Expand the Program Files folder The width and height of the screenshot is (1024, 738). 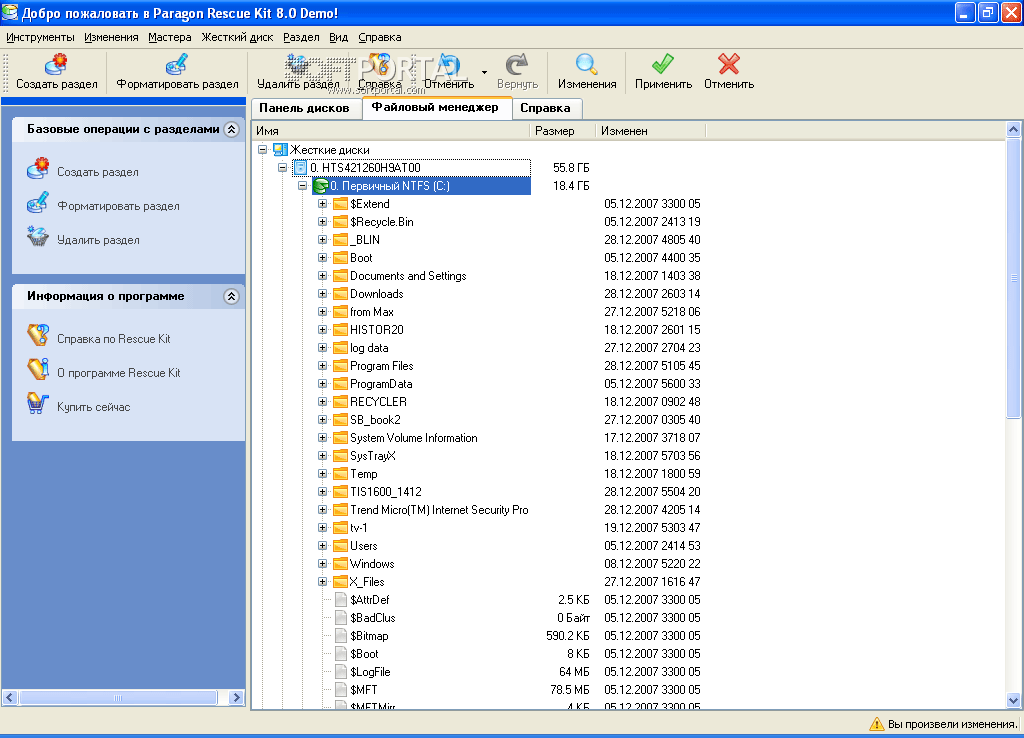(323, 366)
